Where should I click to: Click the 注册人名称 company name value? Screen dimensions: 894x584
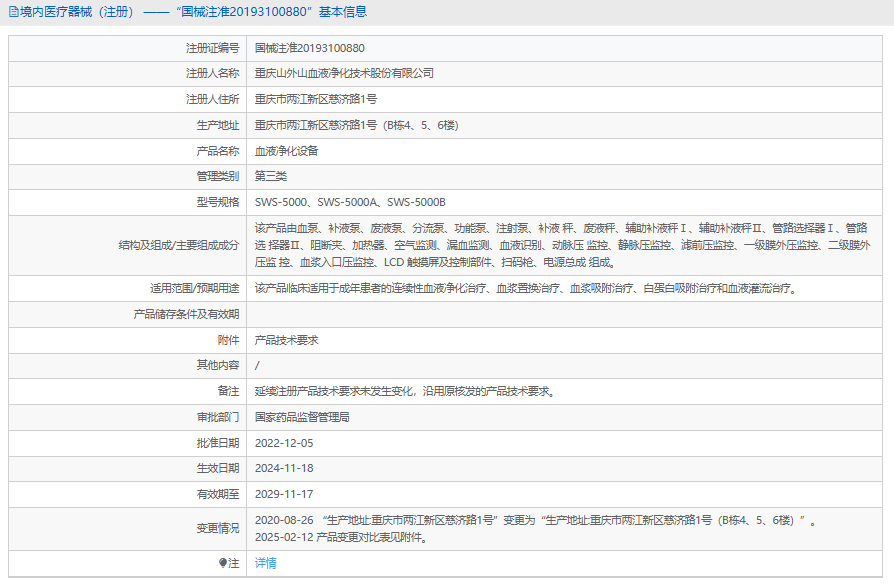[344, 74]
